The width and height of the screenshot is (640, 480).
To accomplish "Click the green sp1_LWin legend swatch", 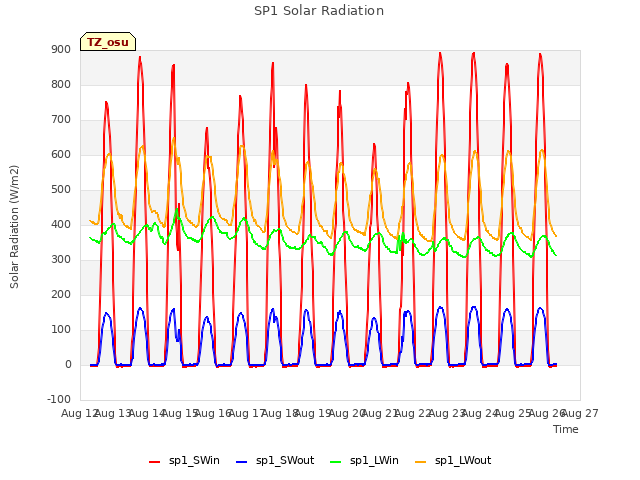I will (x=335, y=462).
